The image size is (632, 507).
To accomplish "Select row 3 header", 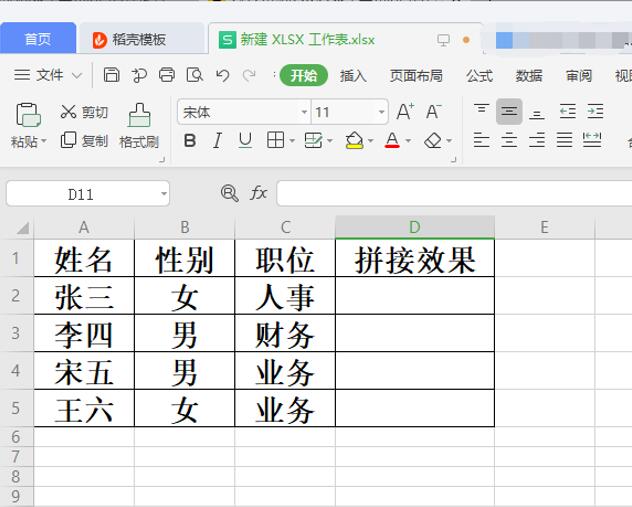I will tap(16, 333).
